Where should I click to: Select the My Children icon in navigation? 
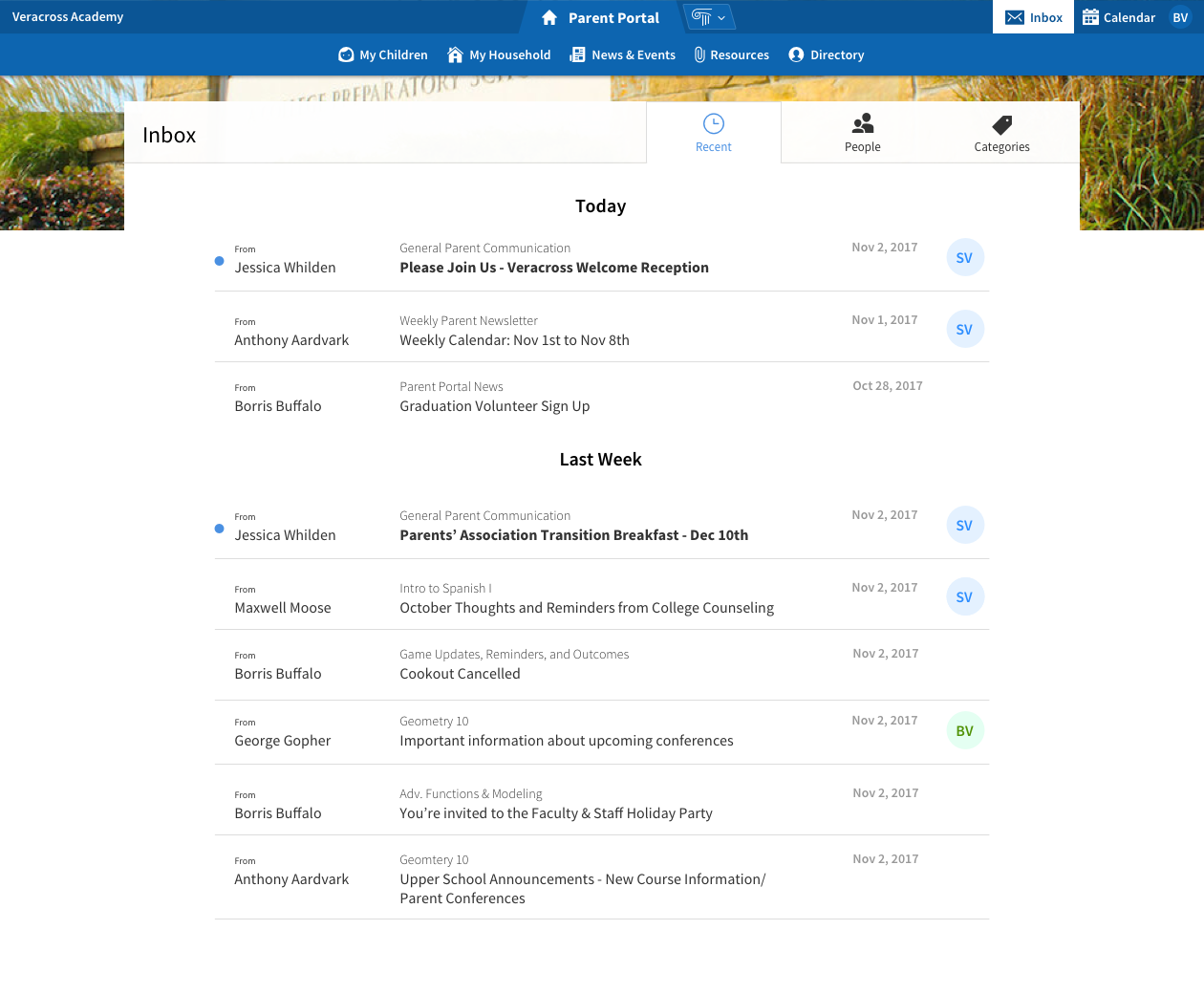(346, 54)
